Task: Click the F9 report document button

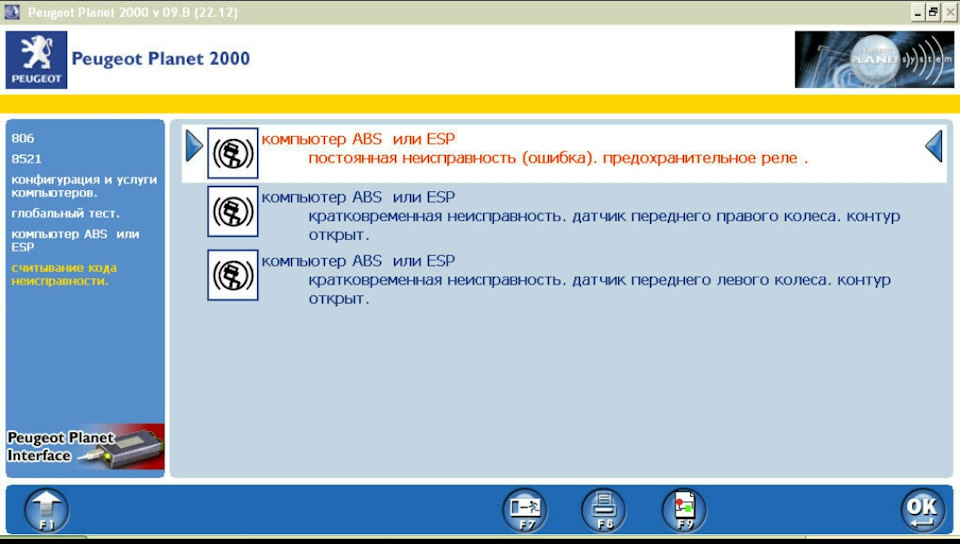Action: pyautogui.click(x=684, y=510)
